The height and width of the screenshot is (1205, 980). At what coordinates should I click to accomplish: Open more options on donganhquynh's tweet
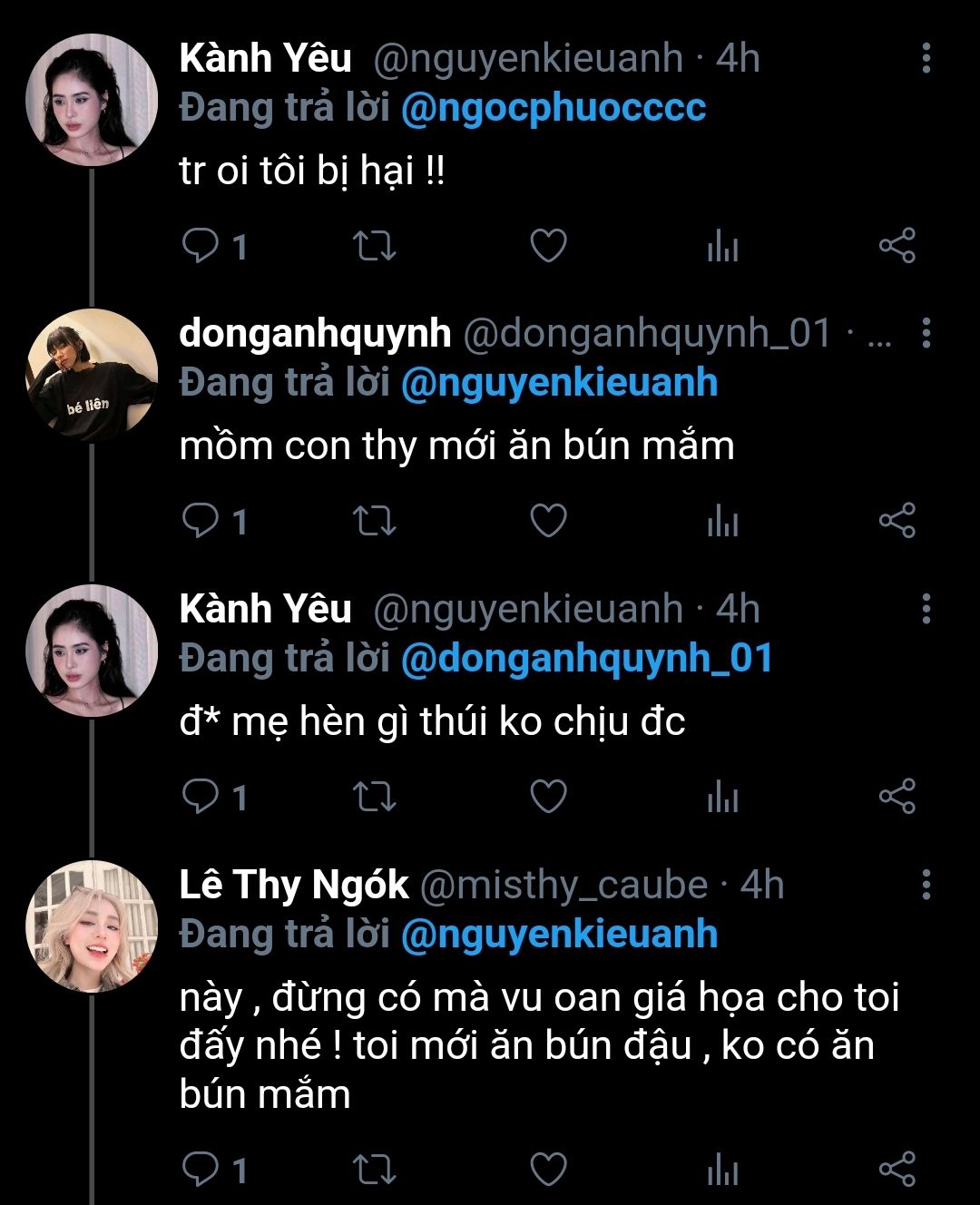pos(926,334)
